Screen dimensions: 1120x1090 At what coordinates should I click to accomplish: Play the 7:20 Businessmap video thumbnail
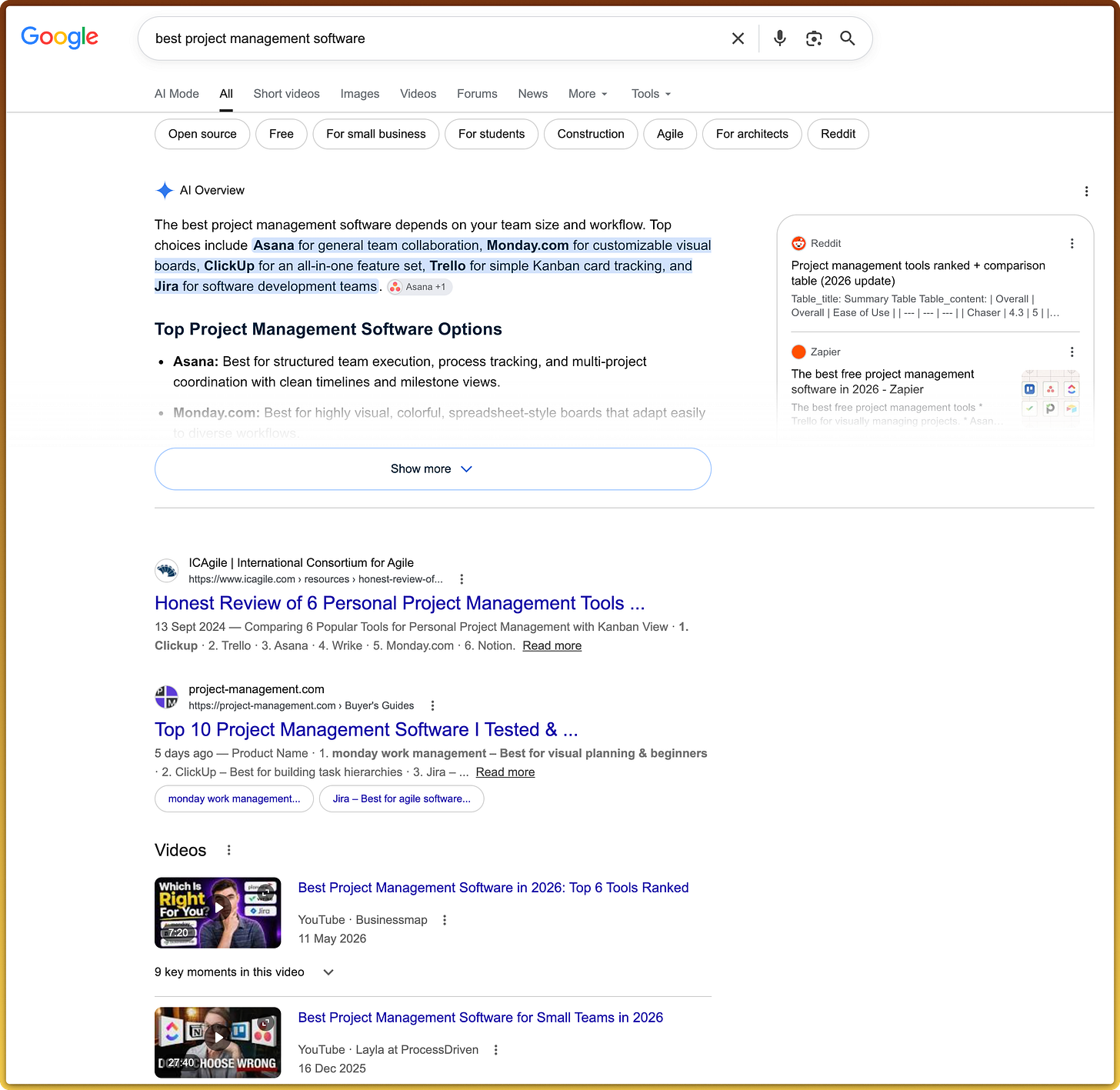tap(218, 913)
